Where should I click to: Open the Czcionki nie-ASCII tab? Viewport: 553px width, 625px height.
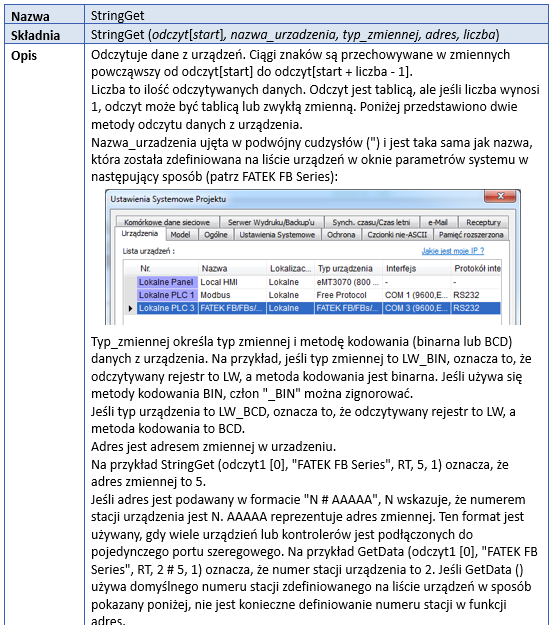tap(397, 235)
